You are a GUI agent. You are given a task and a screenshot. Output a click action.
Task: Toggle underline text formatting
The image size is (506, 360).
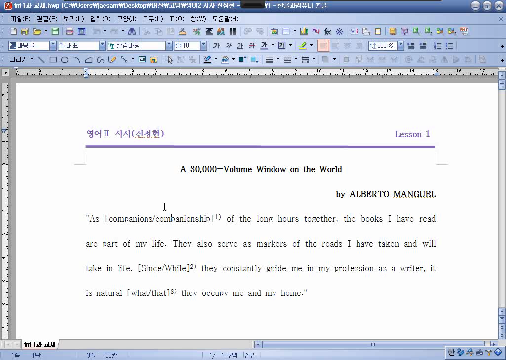pos(264,45)
